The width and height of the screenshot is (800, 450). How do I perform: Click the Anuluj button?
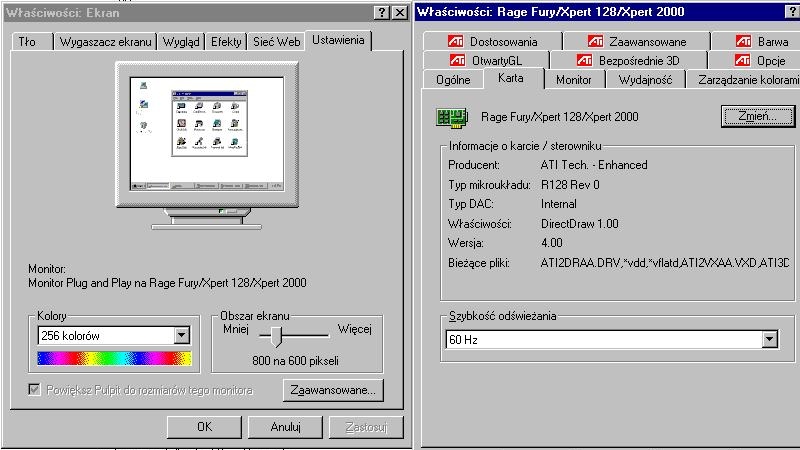tap(285, 427)
